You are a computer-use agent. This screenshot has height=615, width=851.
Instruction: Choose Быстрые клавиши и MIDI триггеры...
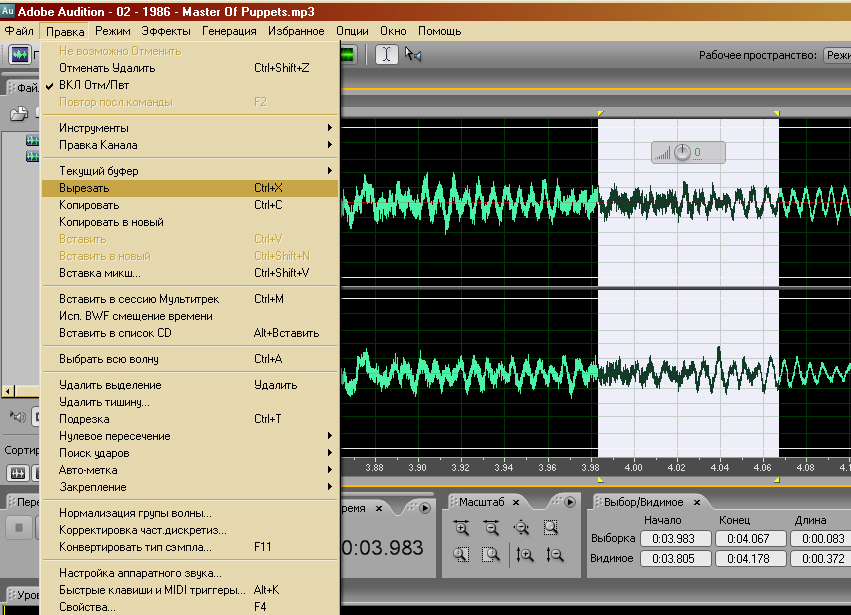(x=190, y=590)
